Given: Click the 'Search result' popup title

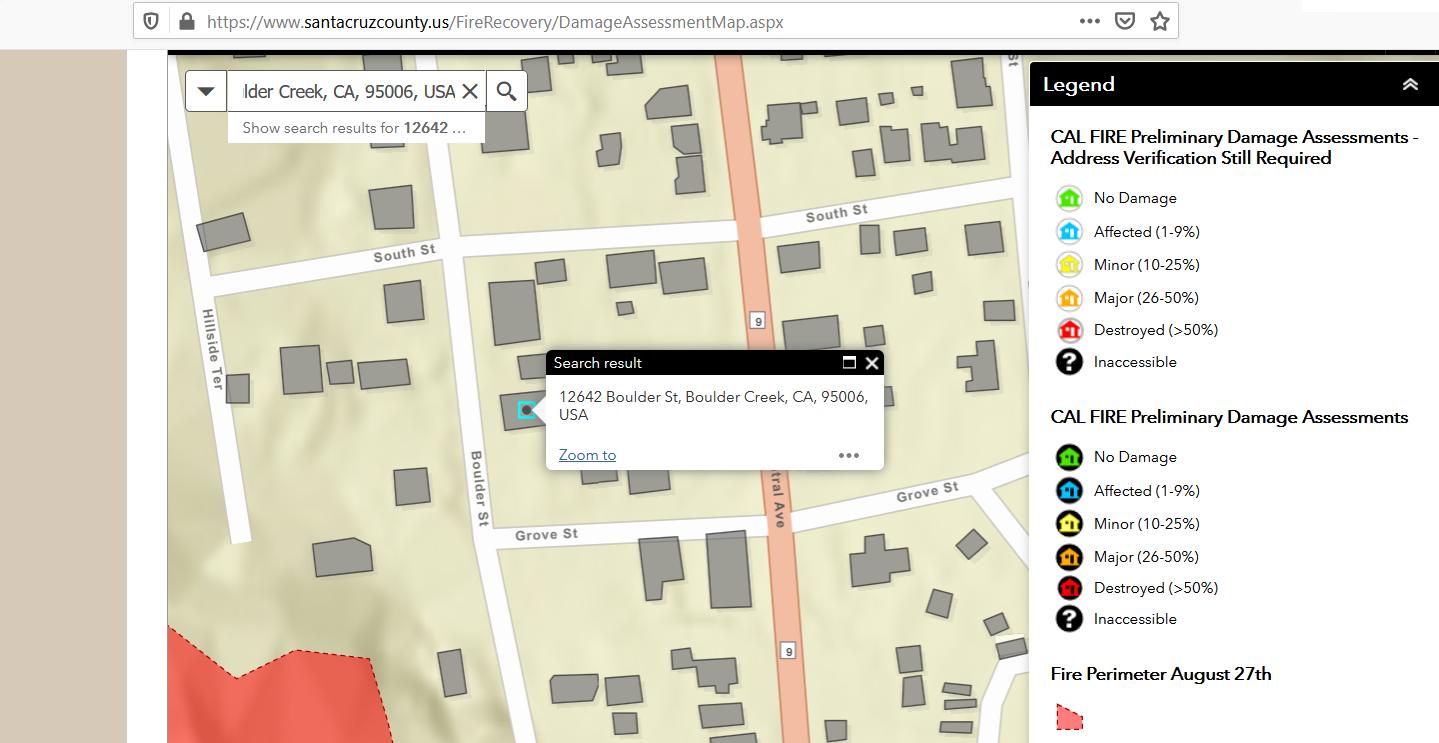Looking at the screenshot, I should [x=598, y=363].
